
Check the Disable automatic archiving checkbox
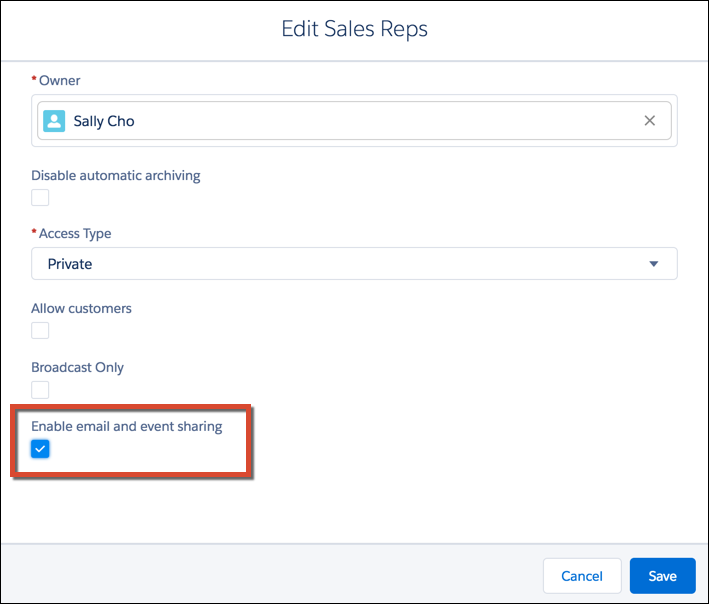pos(40,197)
